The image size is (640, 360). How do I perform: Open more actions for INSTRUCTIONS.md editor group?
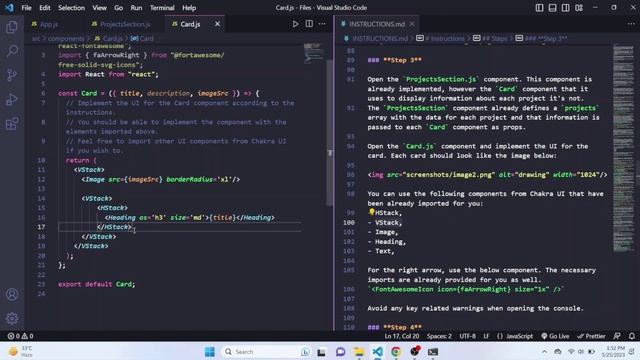pos(631,24)
